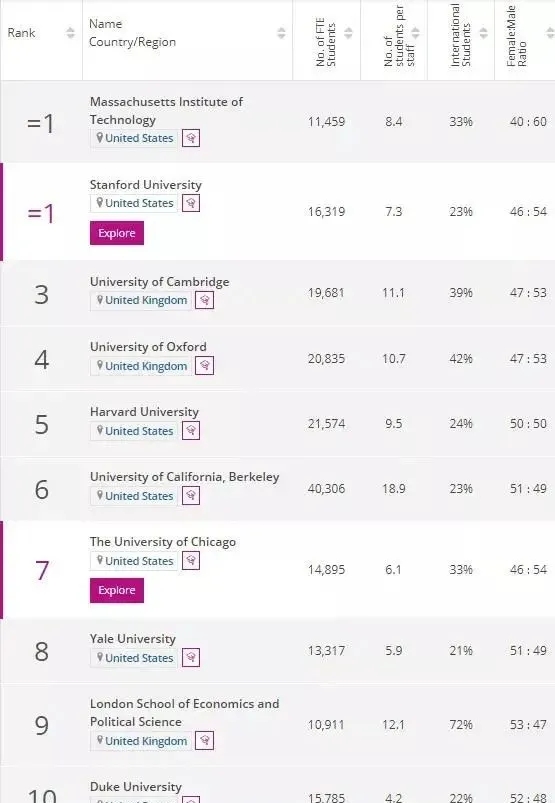Click the graduation cap icon beside Stanford's country
This screenshot has width=555, height=803.
[x=191, y=203]
